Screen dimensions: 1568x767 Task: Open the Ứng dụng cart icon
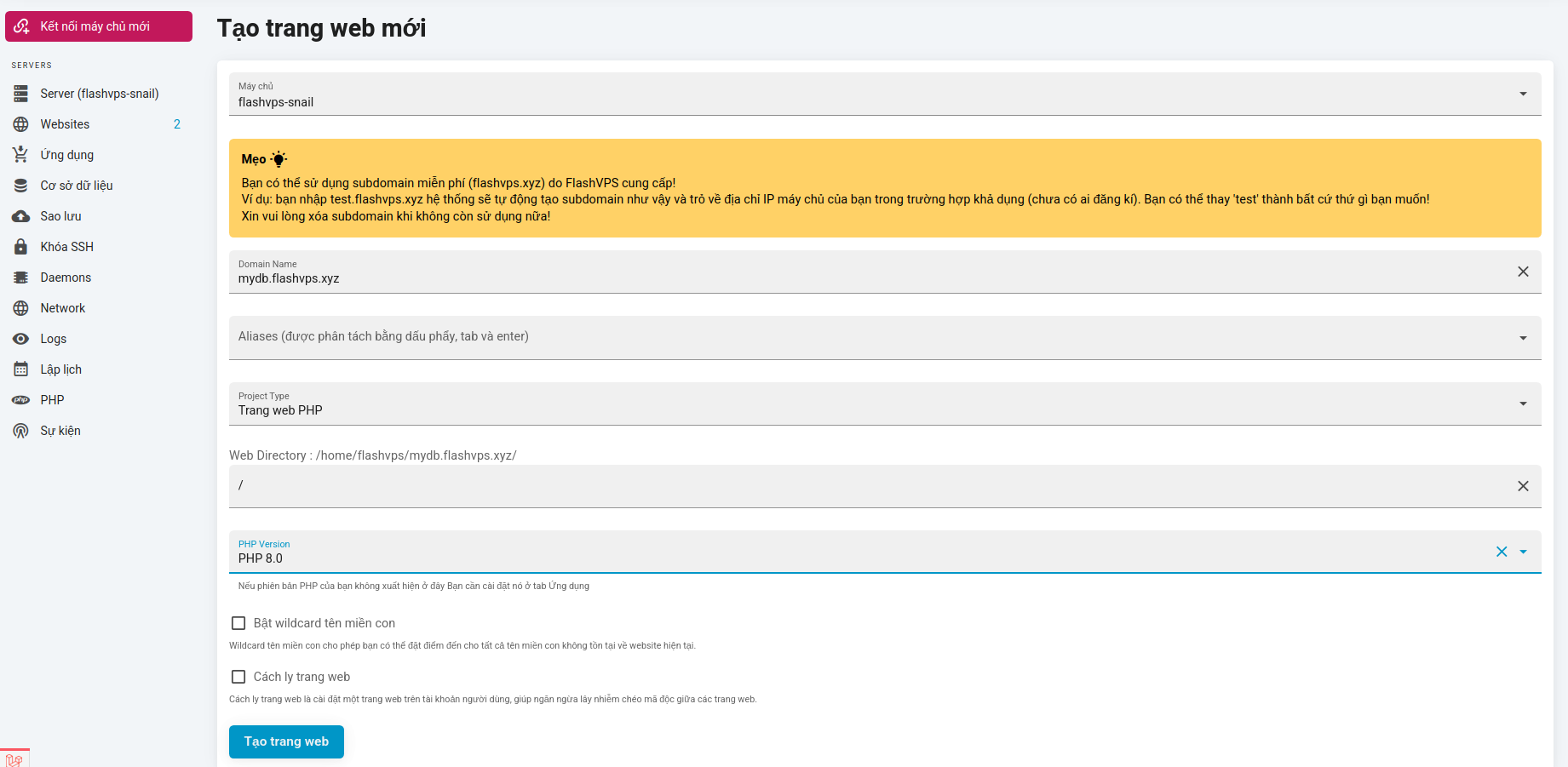click(21, 155)
